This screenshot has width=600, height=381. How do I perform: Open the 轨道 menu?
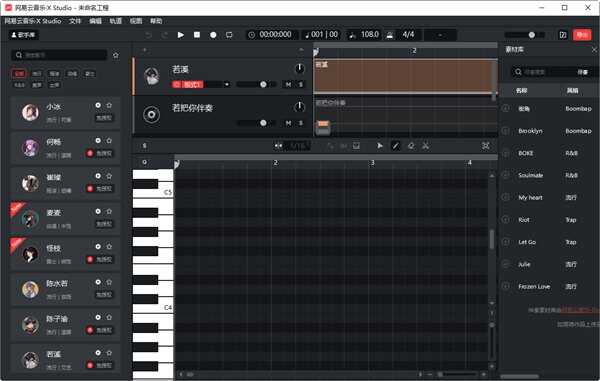116,21
